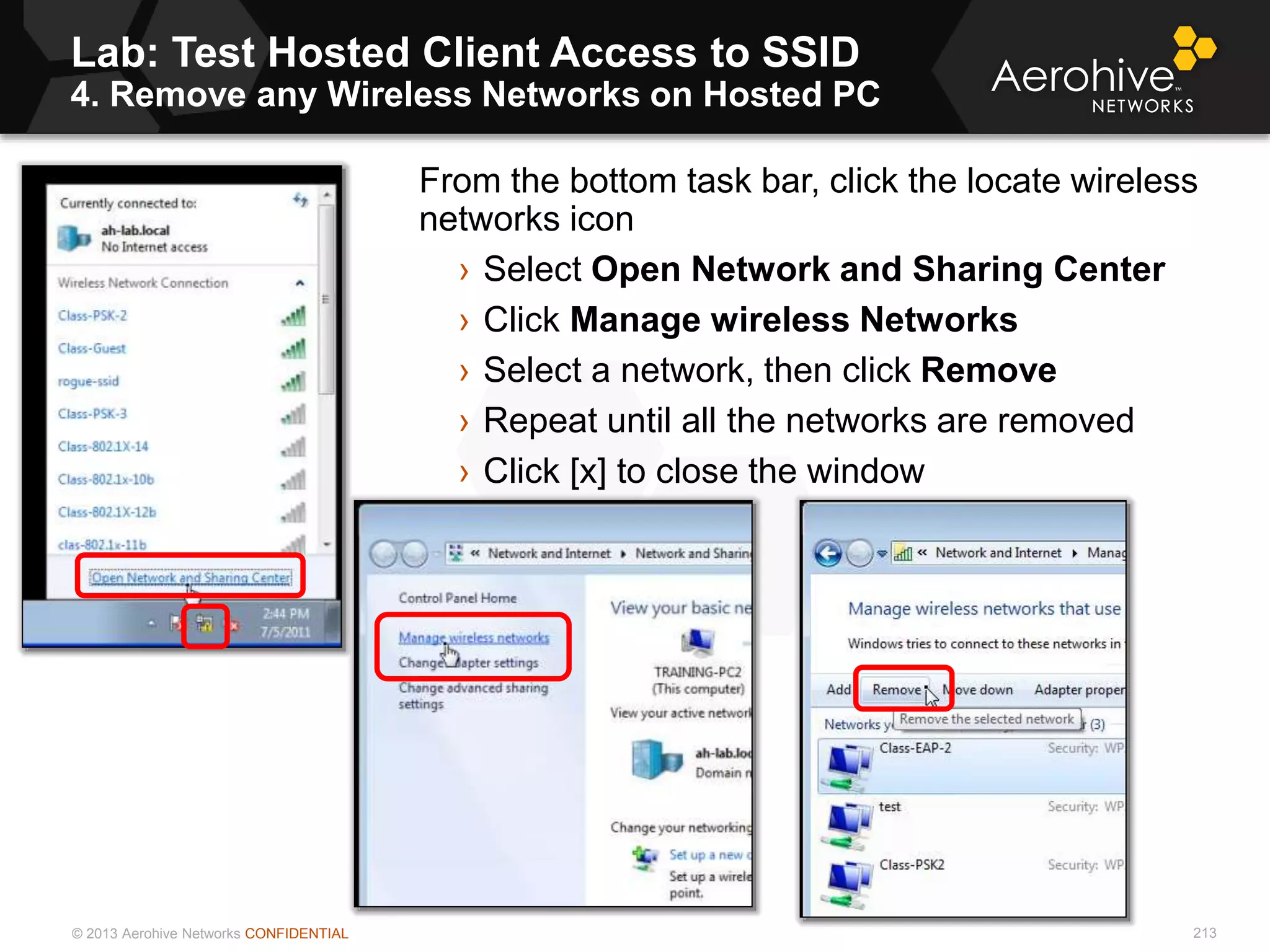Image resolution: width=1270 pixels, height=952 pixels.
Task: Open Control Panel Home link
Action: click(458, 598)
